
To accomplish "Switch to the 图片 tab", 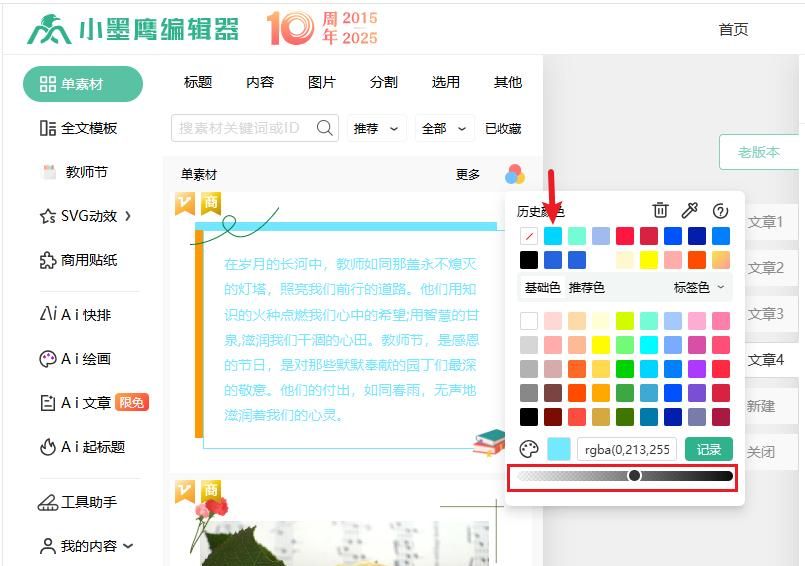I will 322,82.
